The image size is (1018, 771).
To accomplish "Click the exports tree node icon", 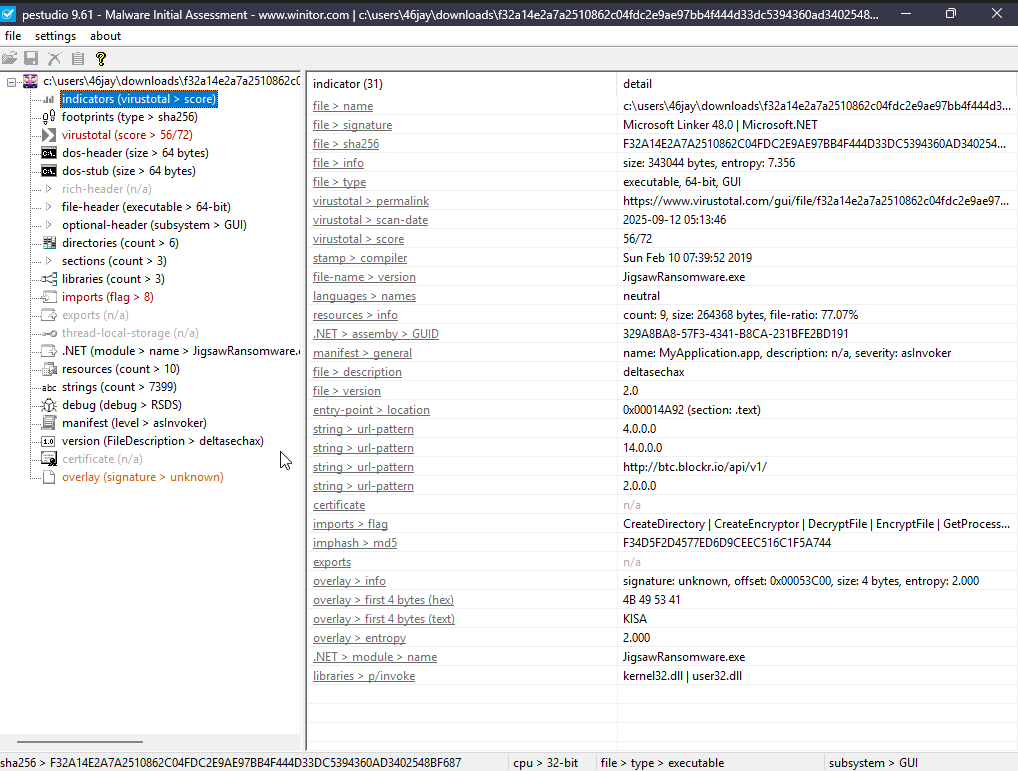I will 49,315.
